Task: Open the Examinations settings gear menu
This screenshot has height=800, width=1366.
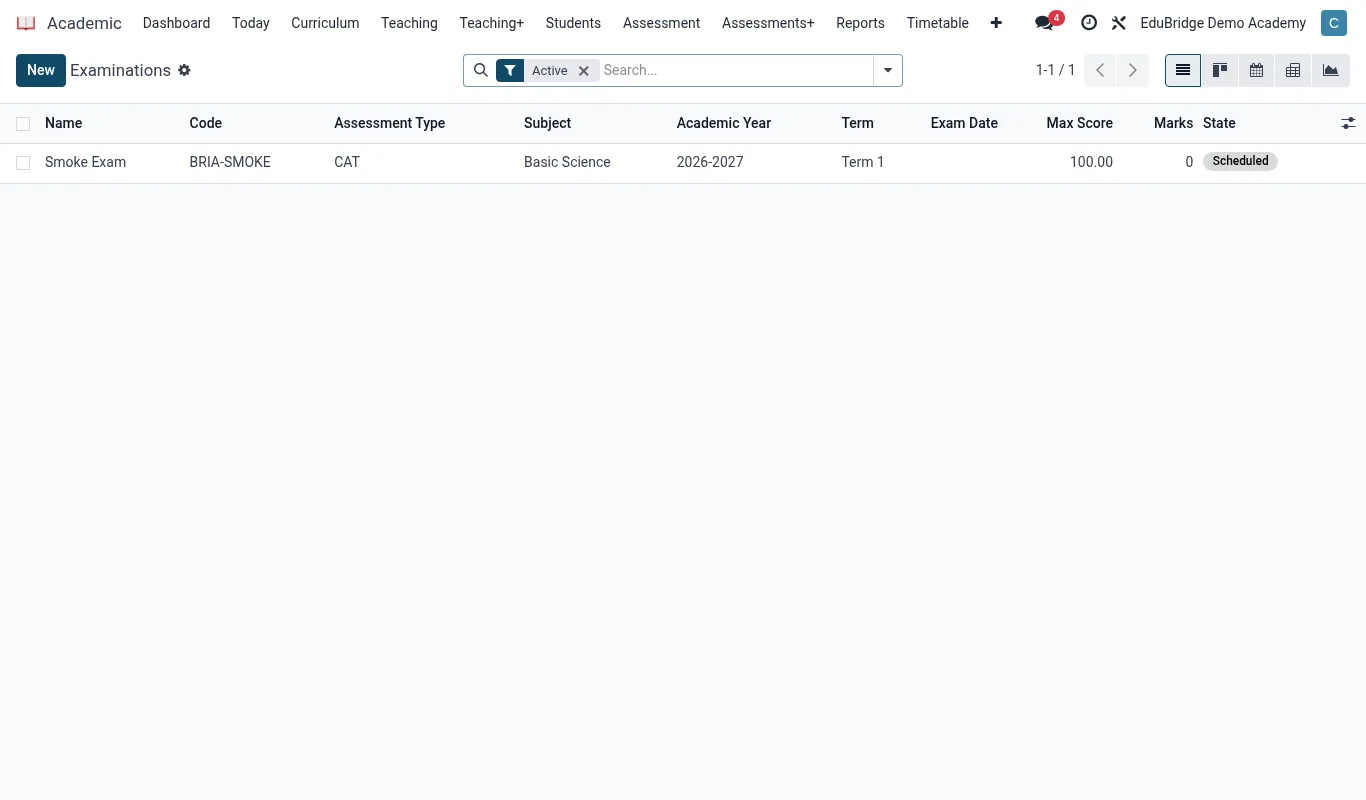Action: tap(184, 70)
